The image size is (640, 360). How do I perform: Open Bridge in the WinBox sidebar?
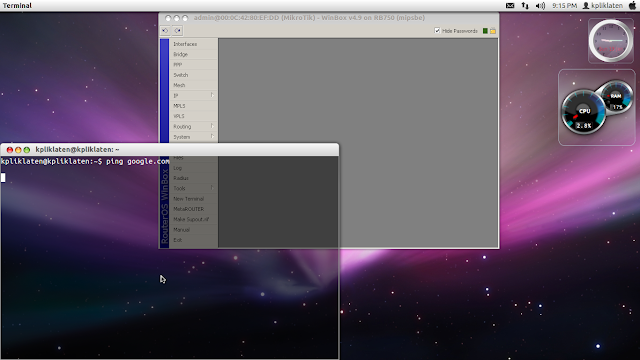click(193, 54)
